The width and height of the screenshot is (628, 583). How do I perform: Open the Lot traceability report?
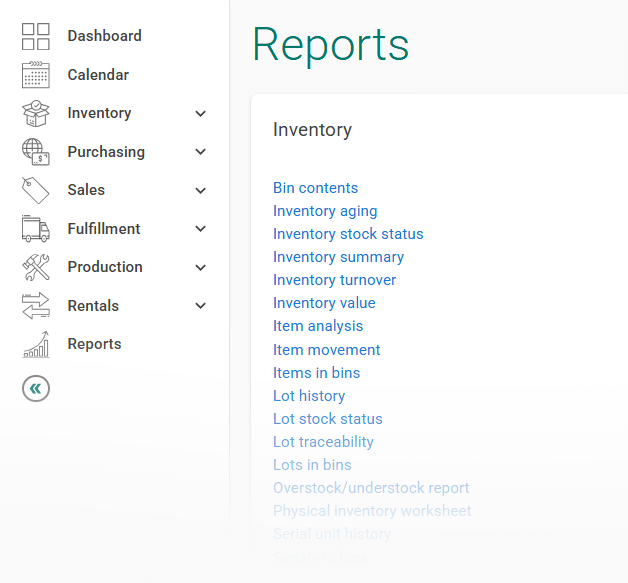(x=323, y=442)
